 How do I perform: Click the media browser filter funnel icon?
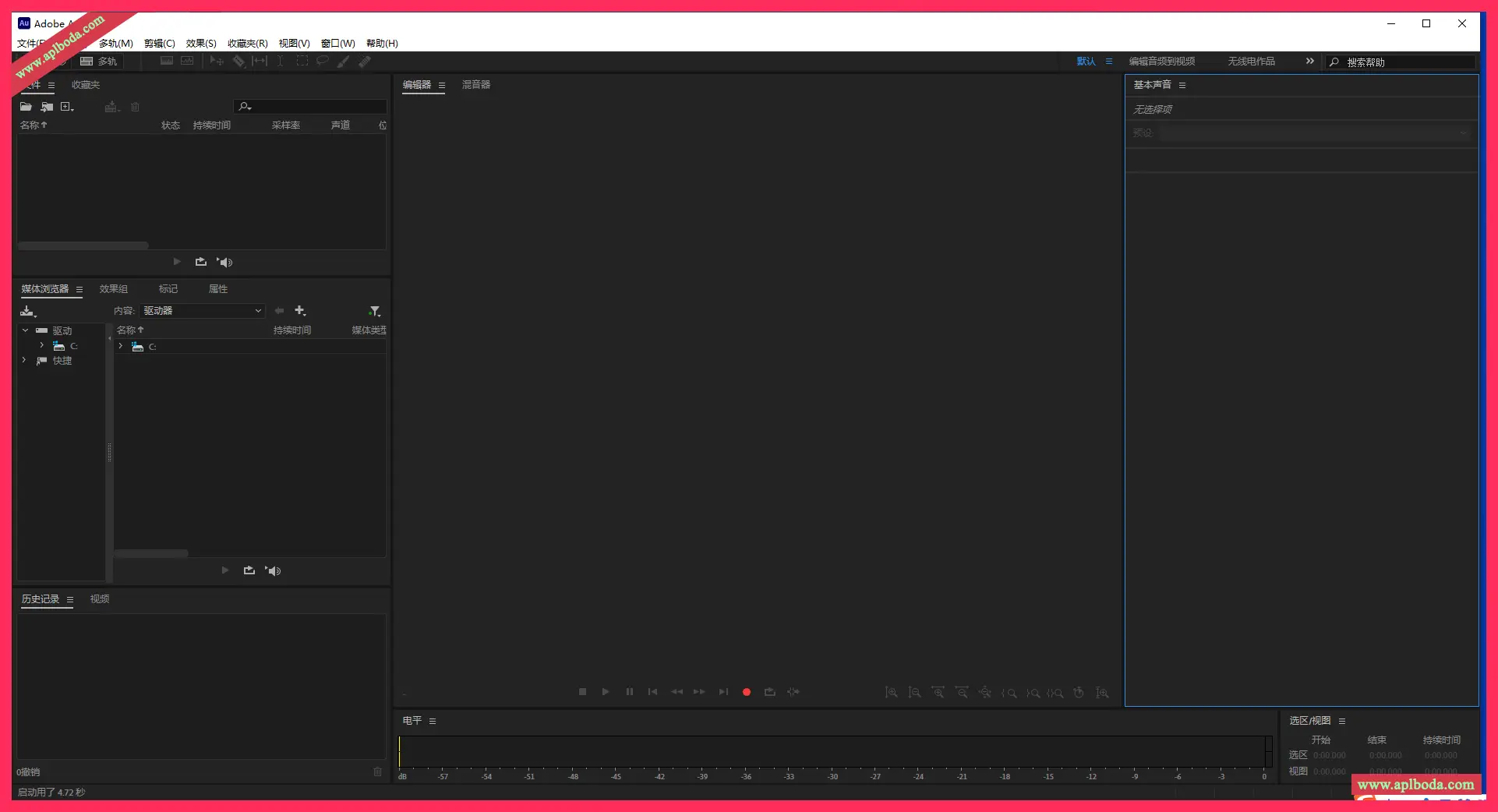tap(374, 311)
